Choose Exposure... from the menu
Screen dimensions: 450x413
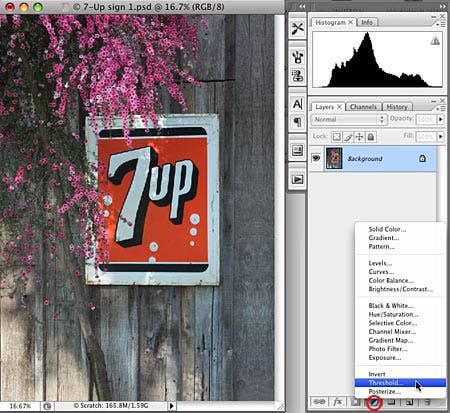pyautogui.click(x=400, y=358)
